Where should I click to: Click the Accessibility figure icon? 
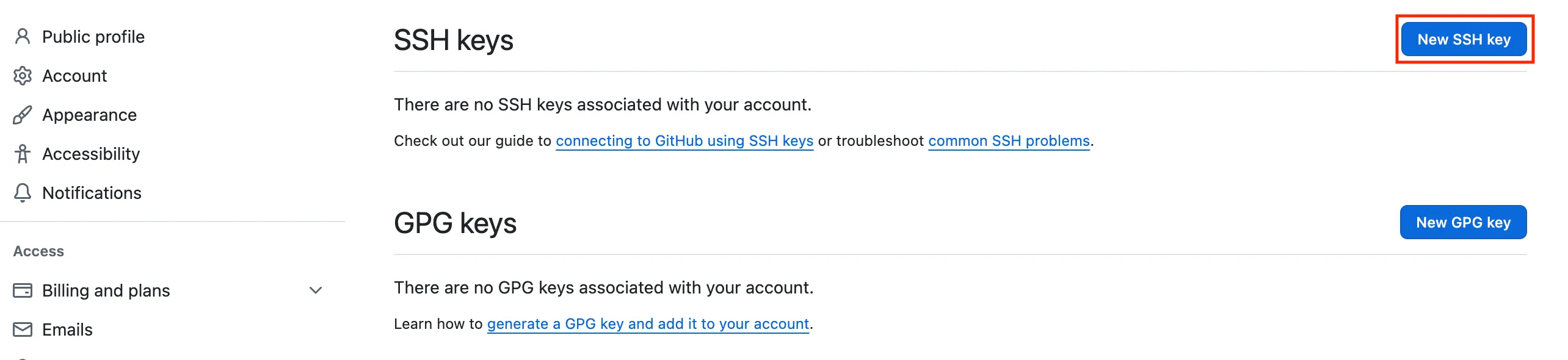(23, 154)
